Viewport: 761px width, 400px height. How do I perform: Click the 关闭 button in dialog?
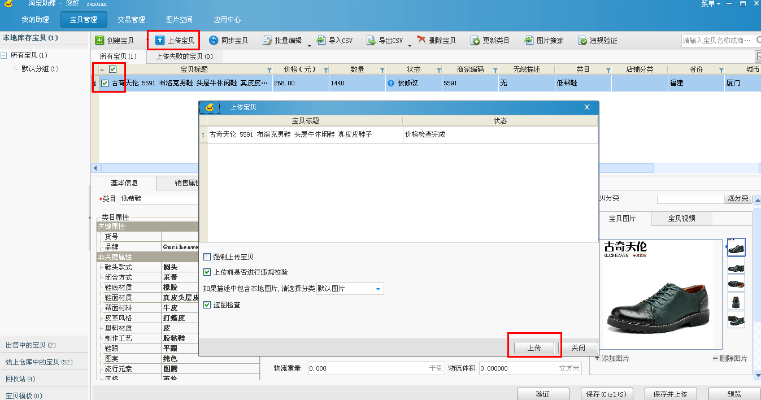click(x=578, y=348)
